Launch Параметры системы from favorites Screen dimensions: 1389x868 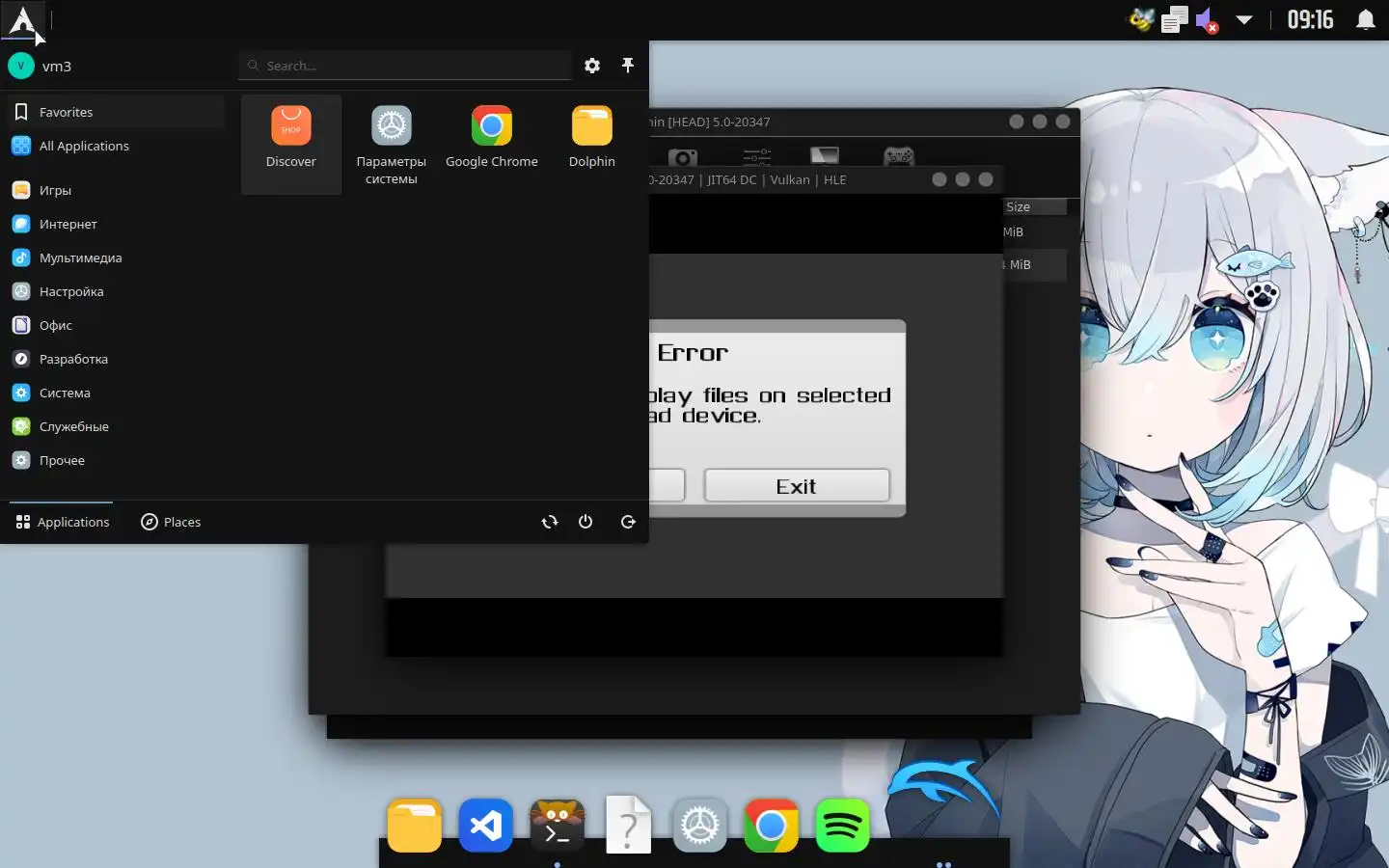[392, 144]
